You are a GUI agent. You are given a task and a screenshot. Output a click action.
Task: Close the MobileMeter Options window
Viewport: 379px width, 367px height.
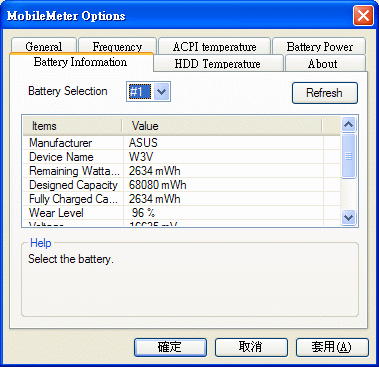coord(363,16)
